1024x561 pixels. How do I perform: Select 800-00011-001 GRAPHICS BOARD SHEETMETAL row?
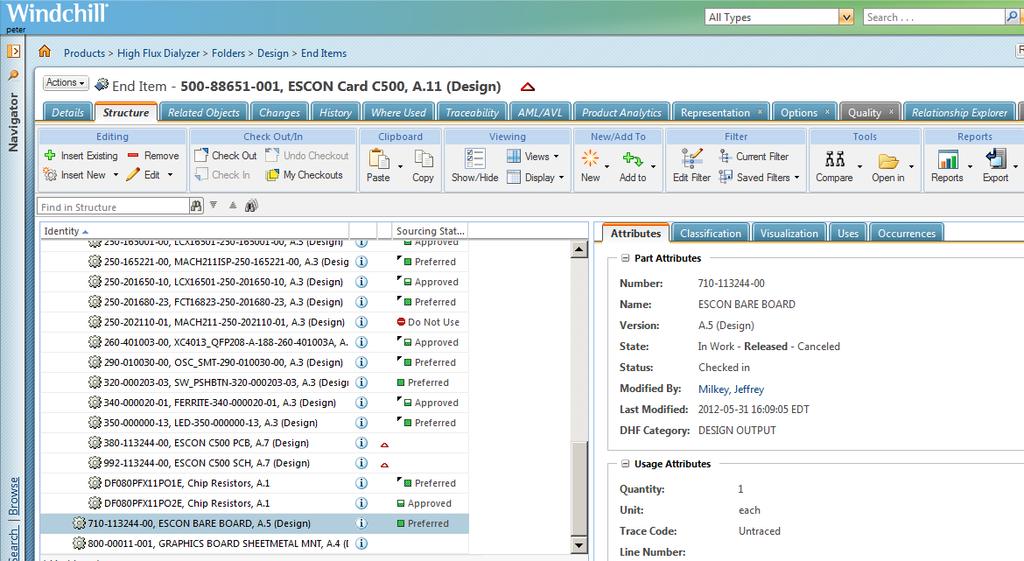pos(255,543)
